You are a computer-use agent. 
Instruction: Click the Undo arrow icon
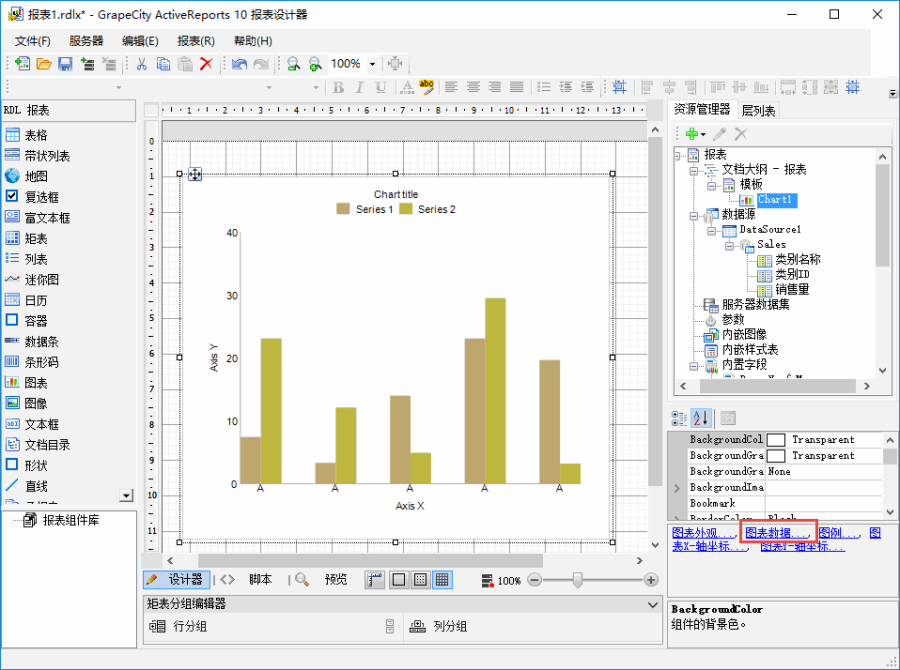239,64
